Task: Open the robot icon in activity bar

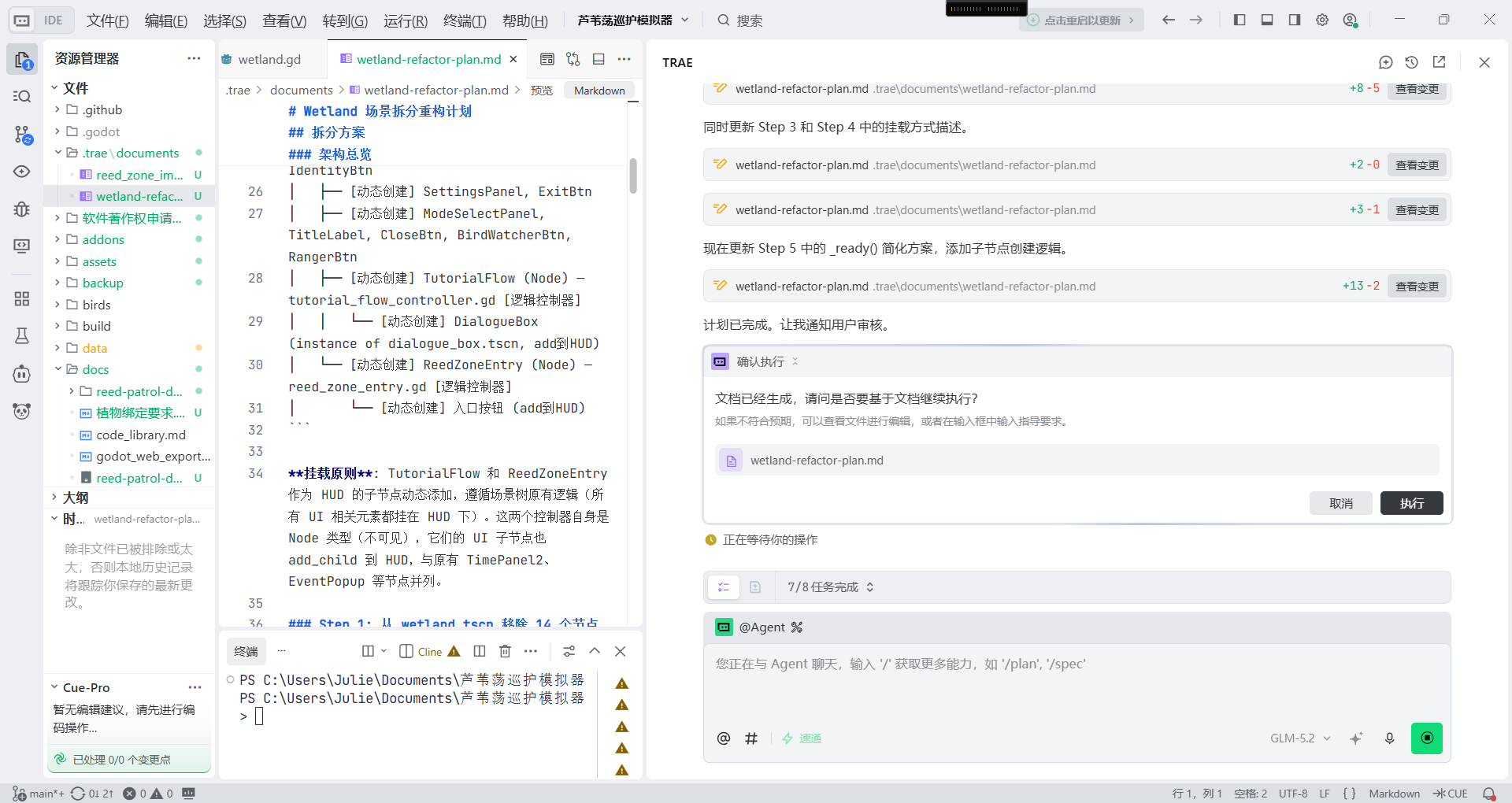Action: (x=22, y=374)
